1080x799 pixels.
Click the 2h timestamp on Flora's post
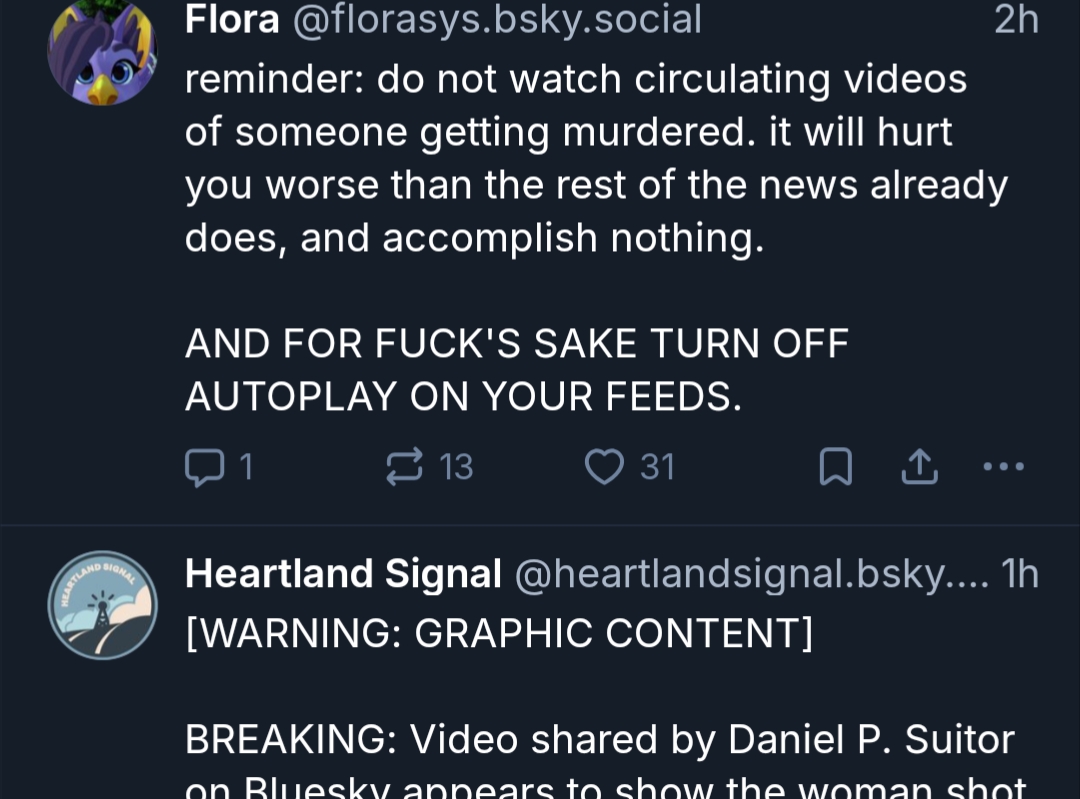(x=1016, y=20)
